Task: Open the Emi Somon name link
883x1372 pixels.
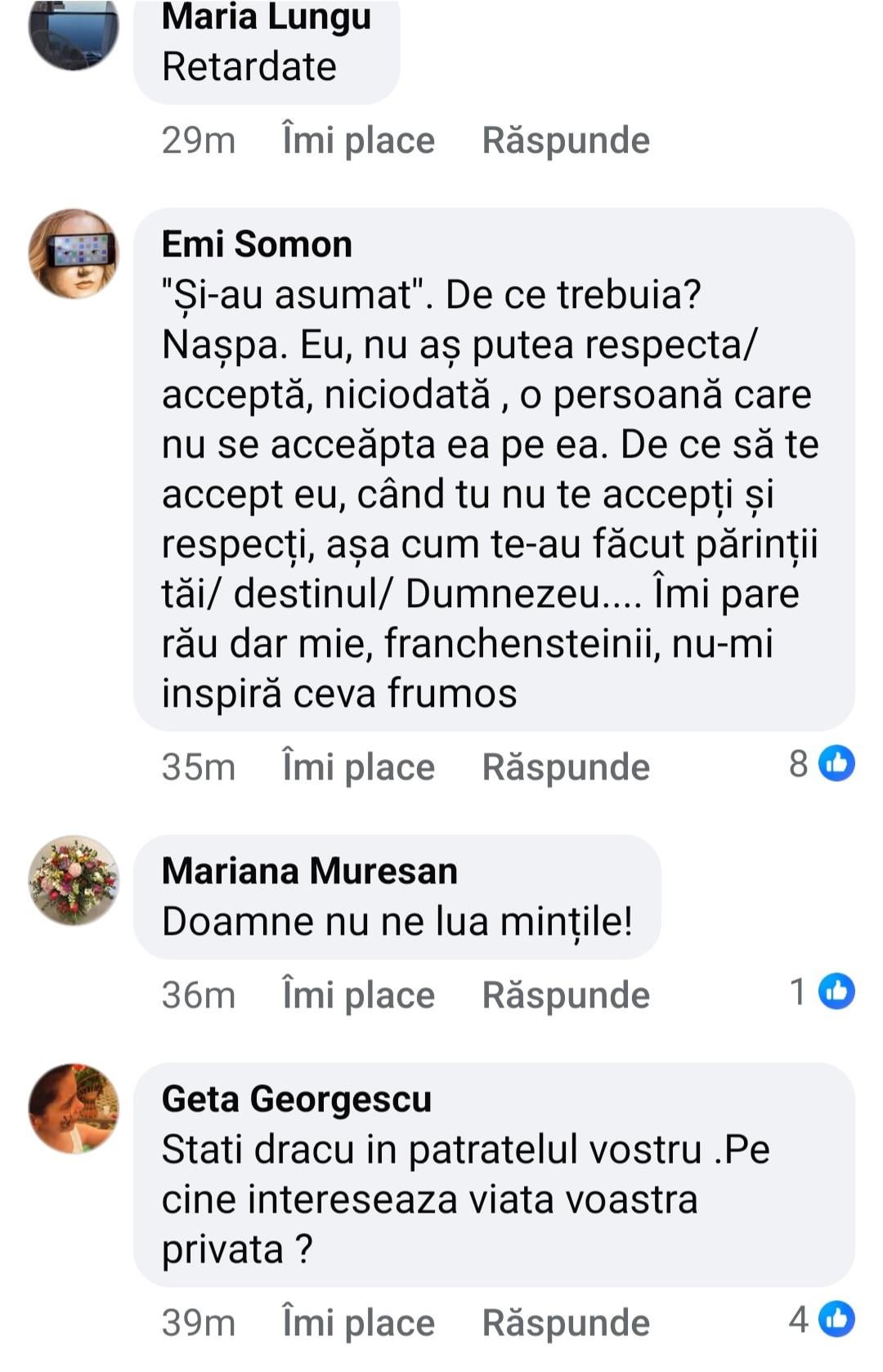Action: click(257, 244)
